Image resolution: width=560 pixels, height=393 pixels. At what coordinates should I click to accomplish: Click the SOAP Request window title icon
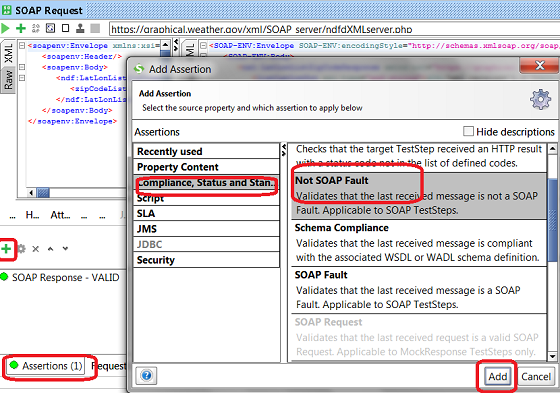point(6,10)
